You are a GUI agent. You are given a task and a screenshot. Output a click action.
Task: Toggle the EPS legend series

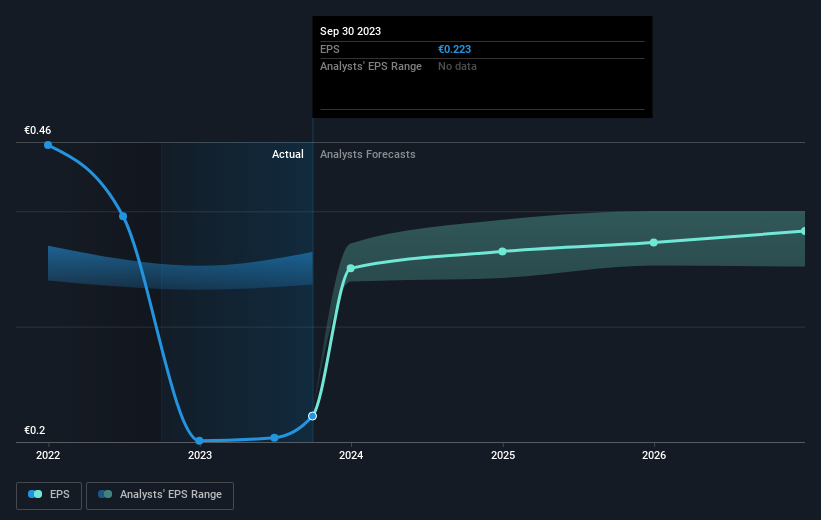[x=49, y=495]
